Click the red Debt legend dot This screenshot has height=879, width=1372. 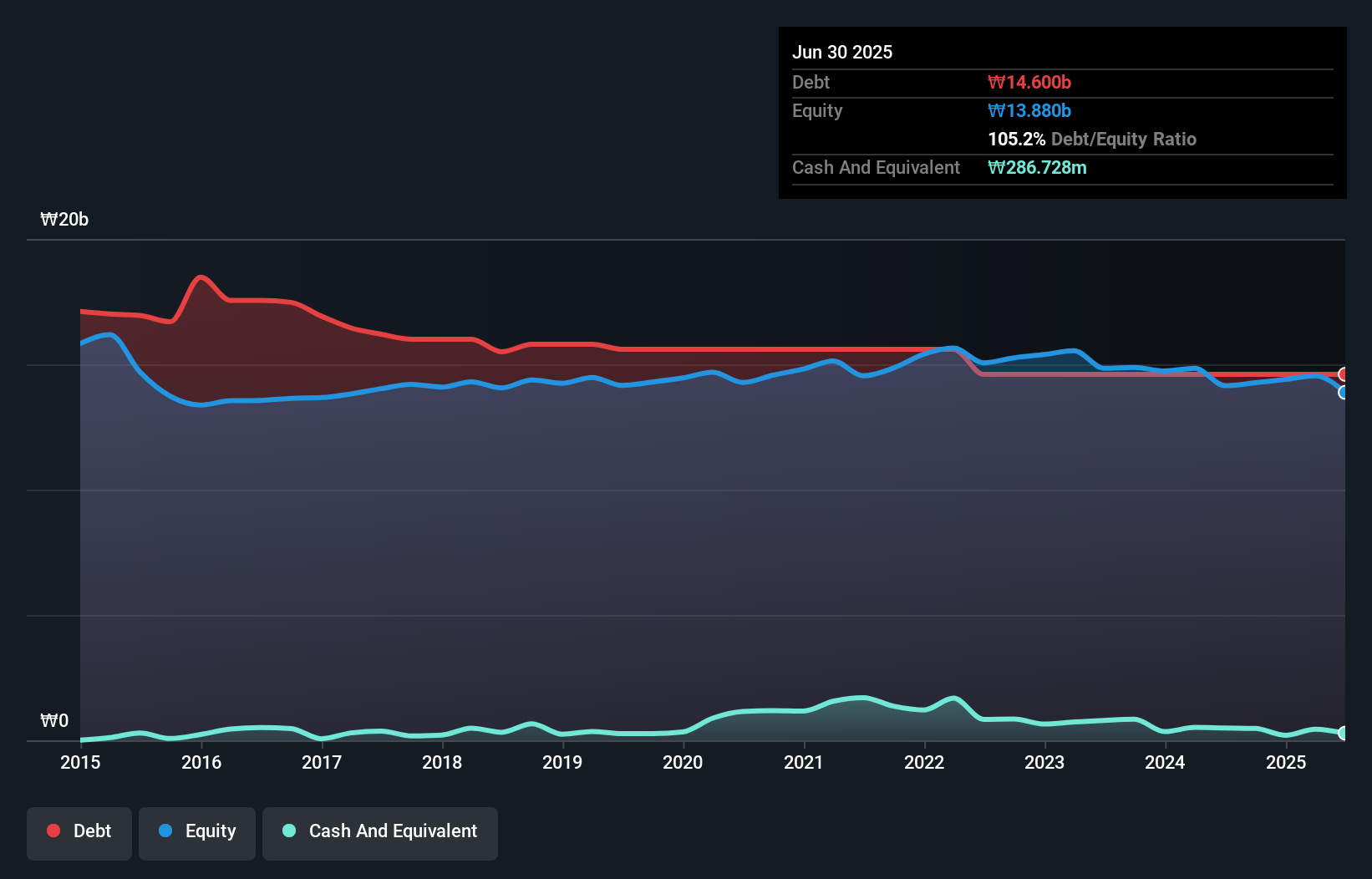tap(53, 831)
